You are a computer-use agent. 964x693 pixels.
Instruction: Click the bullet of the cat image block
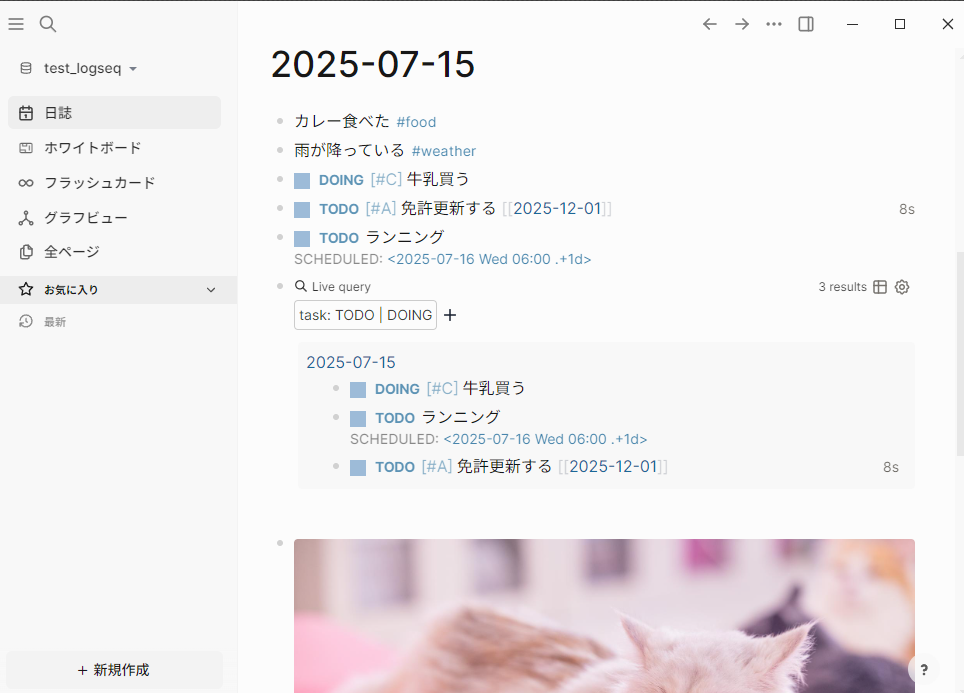(x=280, y=543)
